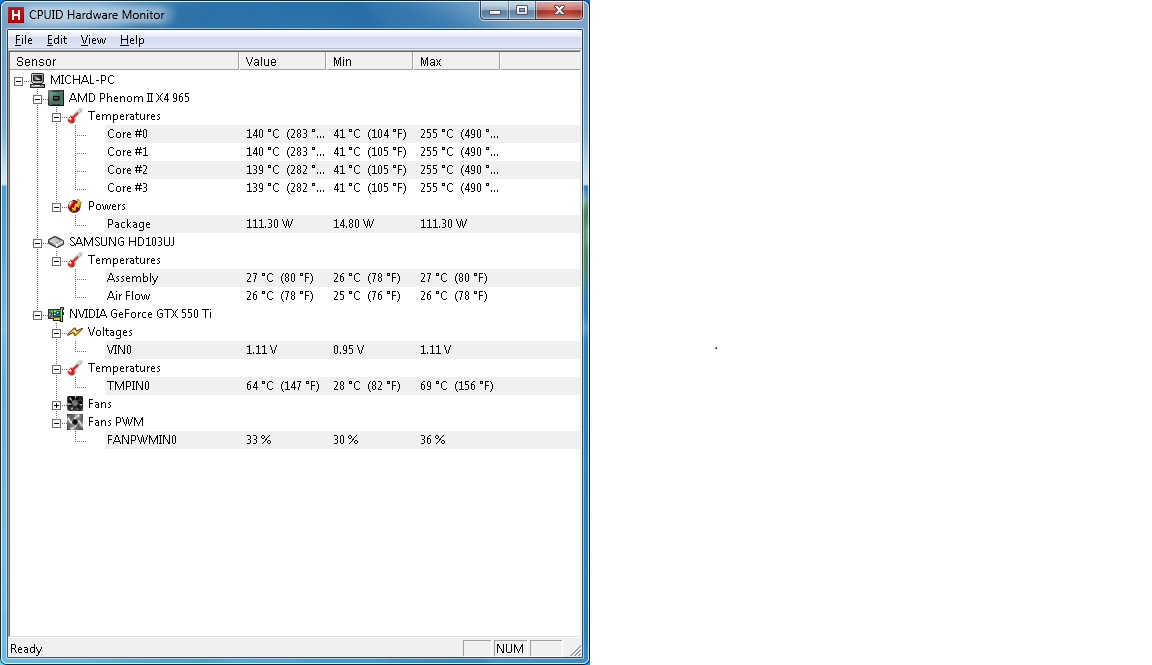
Task: Click the Package min value 14.80 W
Action: (x=353, y=224)
